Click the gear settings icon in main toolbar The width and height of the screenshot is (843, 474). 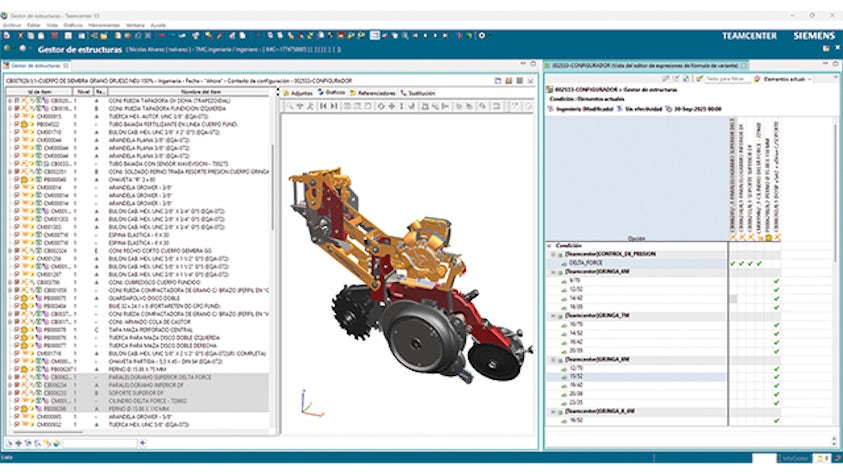482,35
